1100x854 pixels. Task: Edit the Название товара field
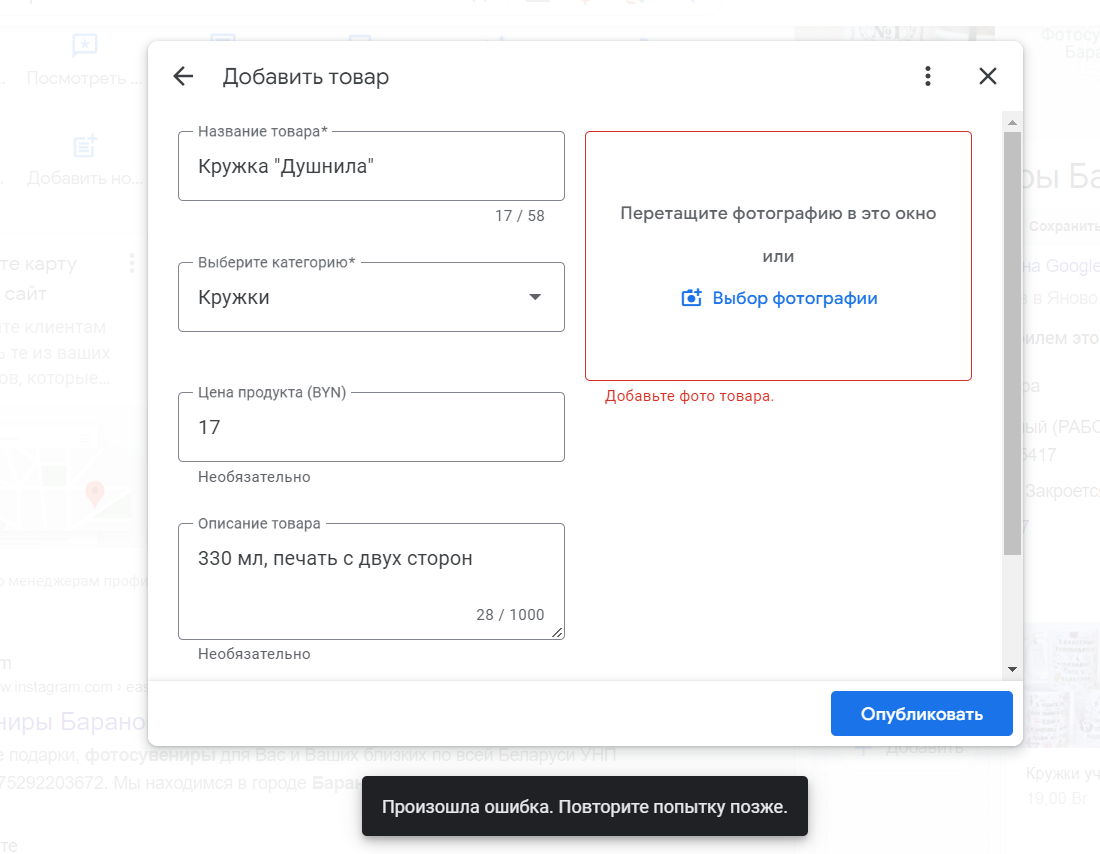(x=371, y=166)
